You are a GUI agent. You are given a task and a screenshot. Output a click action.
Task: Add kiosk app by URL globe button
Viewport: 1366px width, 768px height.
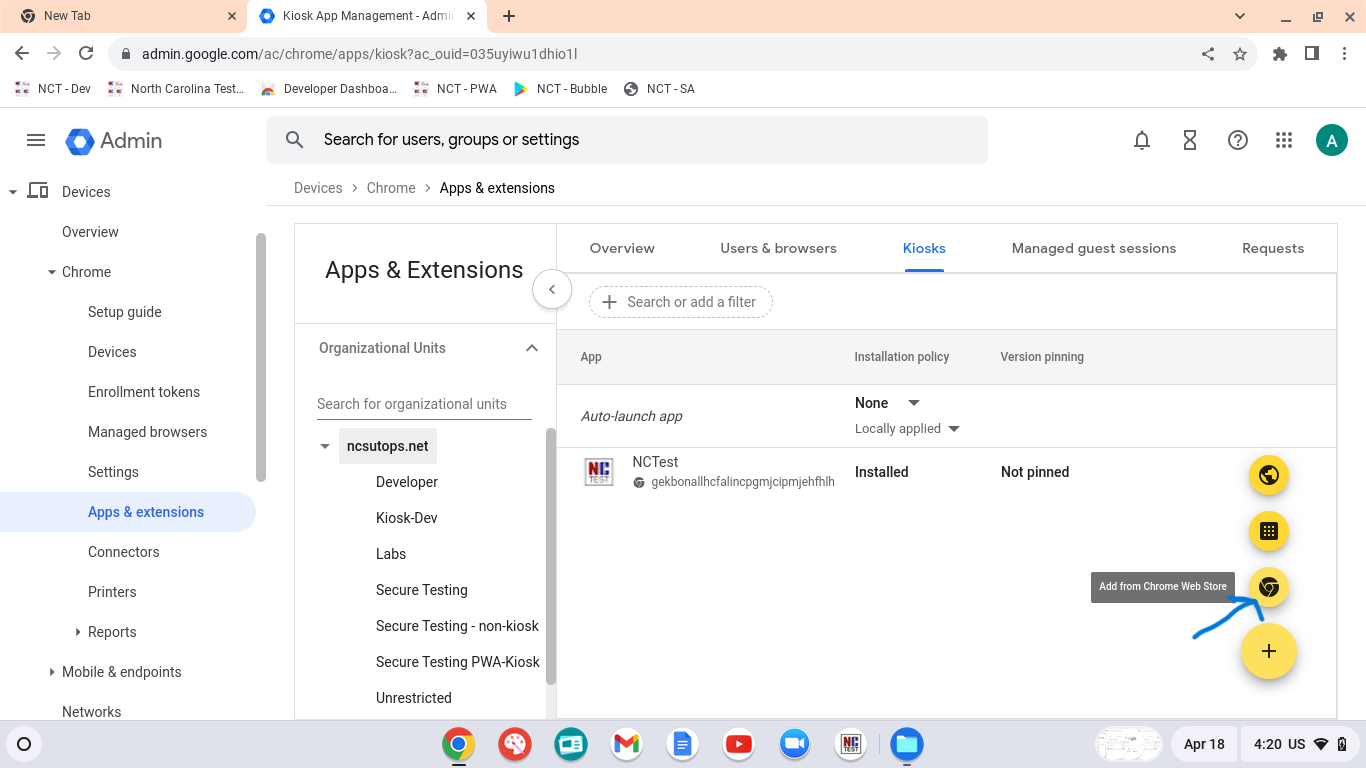[x=1269, y=475]
